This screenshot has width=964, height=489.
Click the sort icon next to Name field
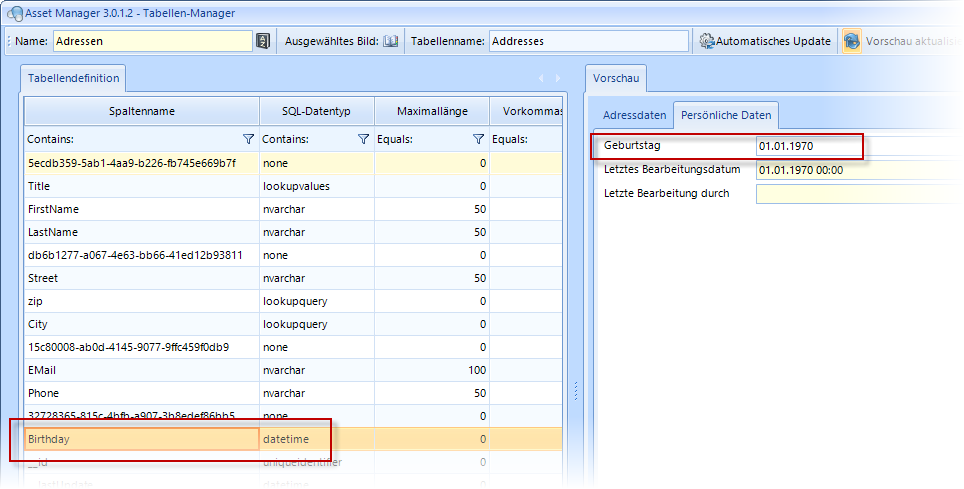click(x=263, y=41)
